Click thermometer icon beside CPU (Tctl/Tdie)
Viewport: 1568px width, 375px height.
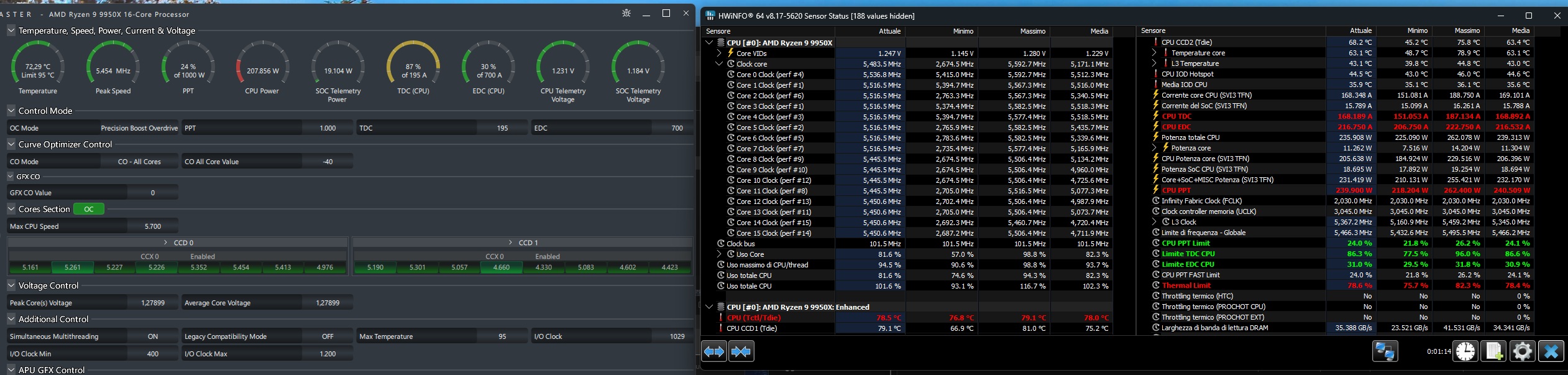[x=721, y=318]
